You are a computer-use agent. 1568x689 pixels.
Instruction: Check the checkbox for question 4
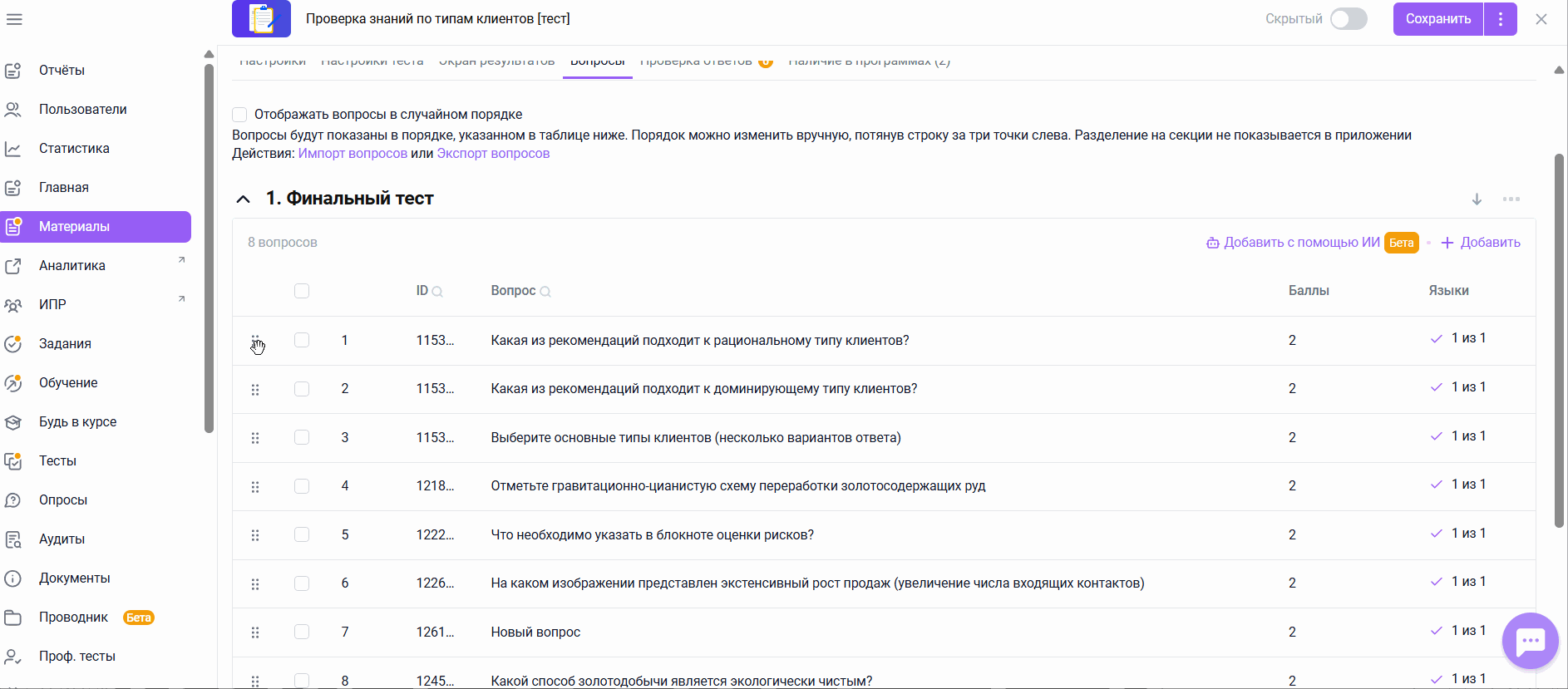(302, 486)
